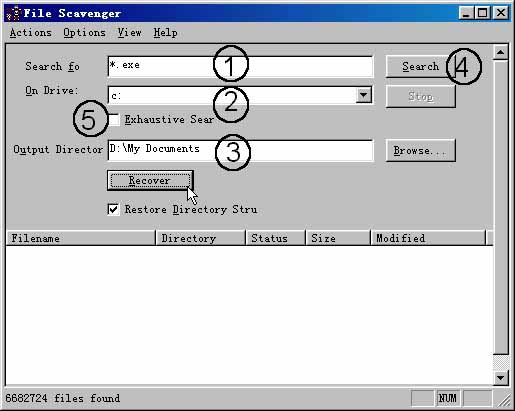
Task: Open the Options menu
Action: pyautogui.click(x=84, y=33)
